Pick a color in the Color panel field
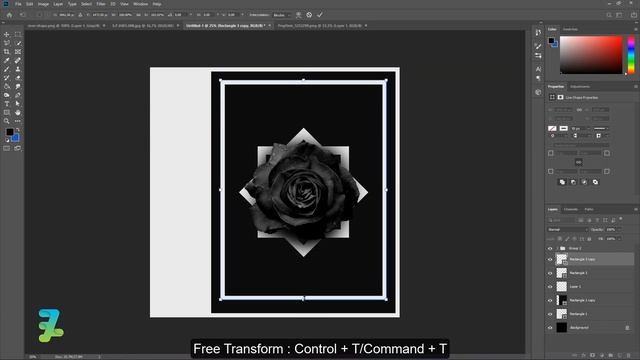Viewport: 640px width, 360px height. pyautogui.click(x=591, y=55)
